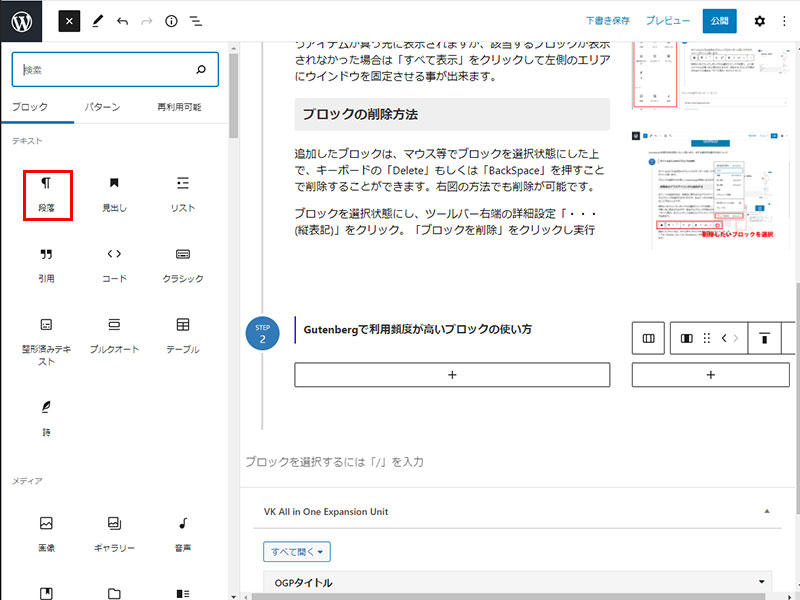Insert the ギャラリー gallery block
The image size is (800, 600).
(114, 534)
